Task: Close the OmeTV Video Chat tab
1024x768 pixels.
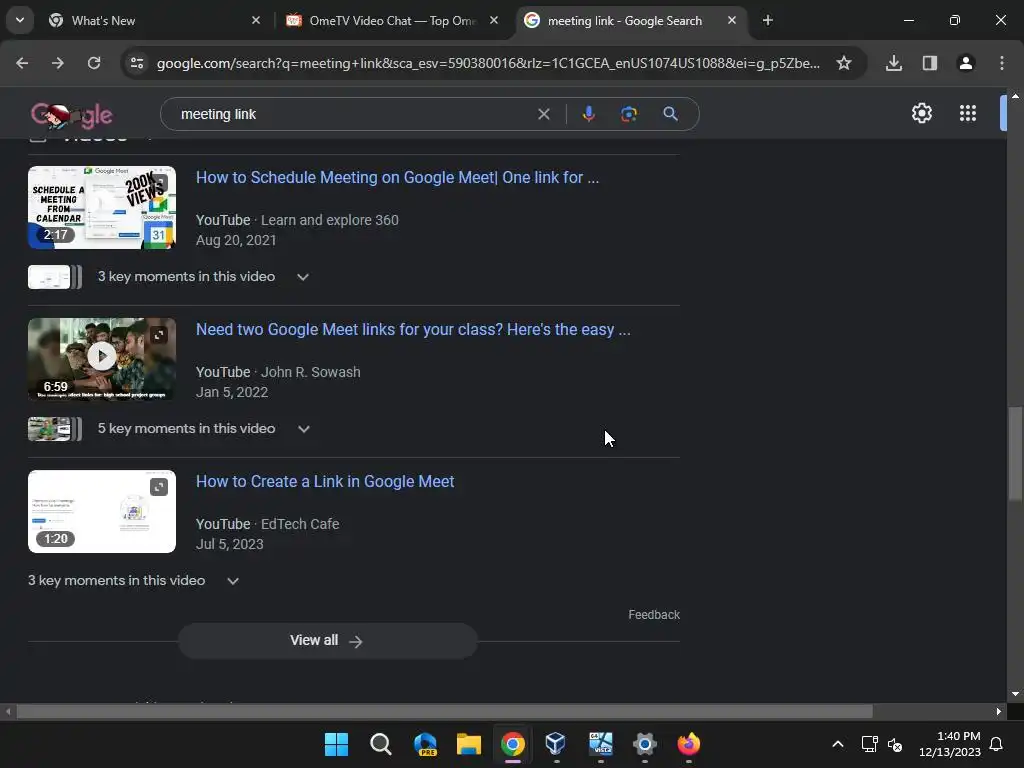Action: [494, 21]
